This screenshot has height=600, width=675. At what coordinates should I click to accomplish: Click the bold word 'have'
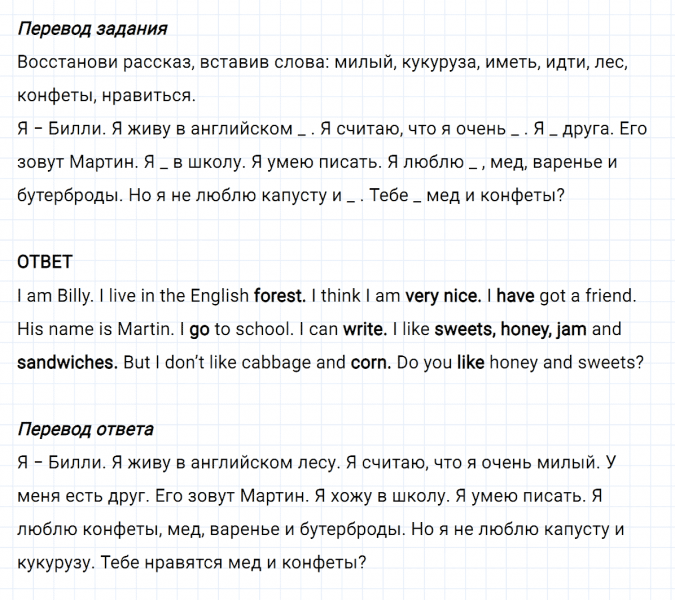coord(515,296)
